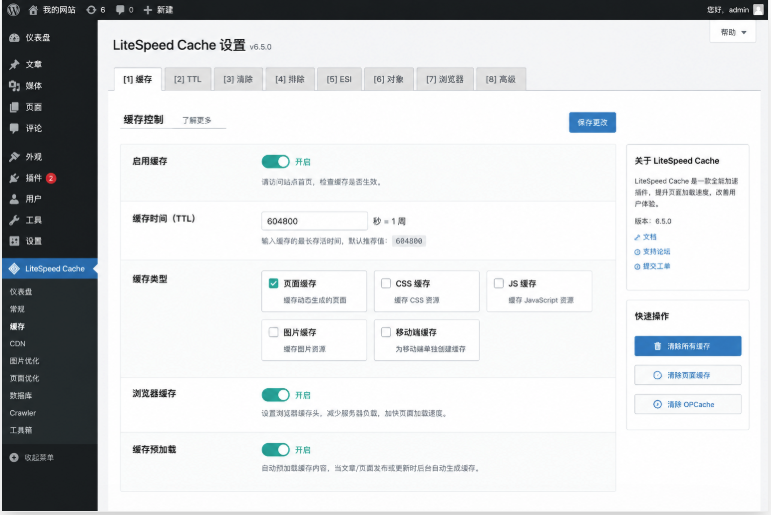Click the 插件 plugin icon
Viewport: 771px width, 515px height.
[14, 178]
